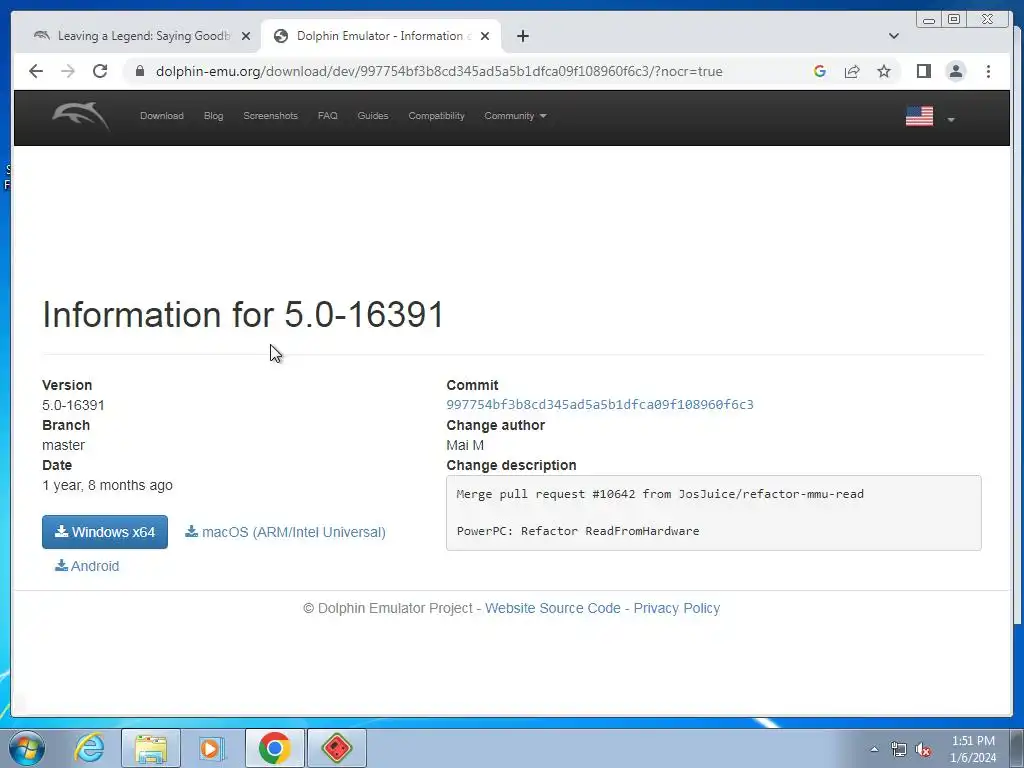Open the Guides nav item

coord(373,116)
